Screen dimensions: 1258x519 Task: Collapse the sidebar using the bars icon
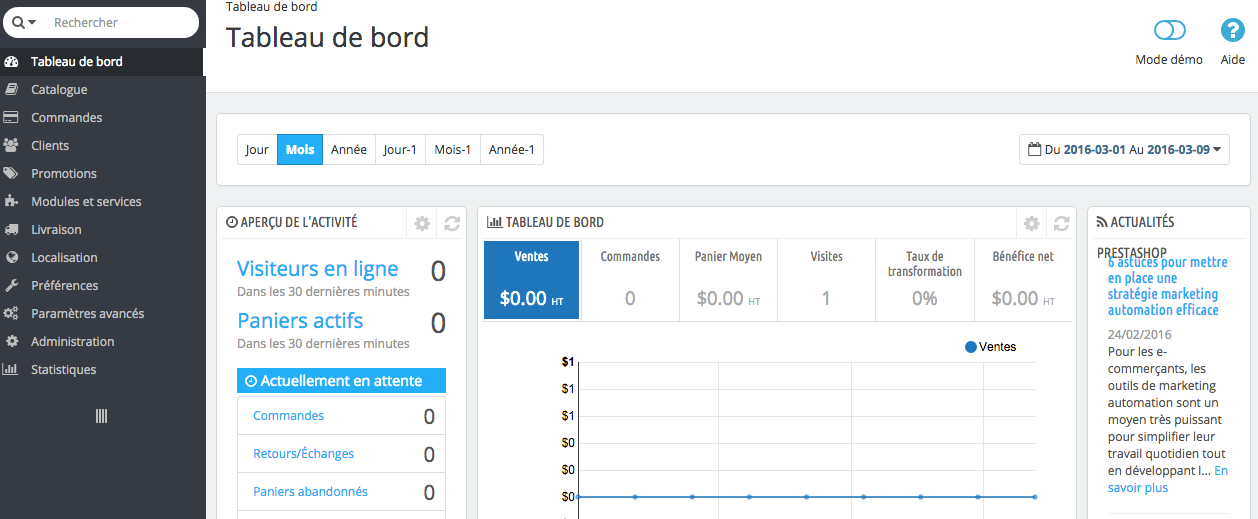tap(101, 416)
